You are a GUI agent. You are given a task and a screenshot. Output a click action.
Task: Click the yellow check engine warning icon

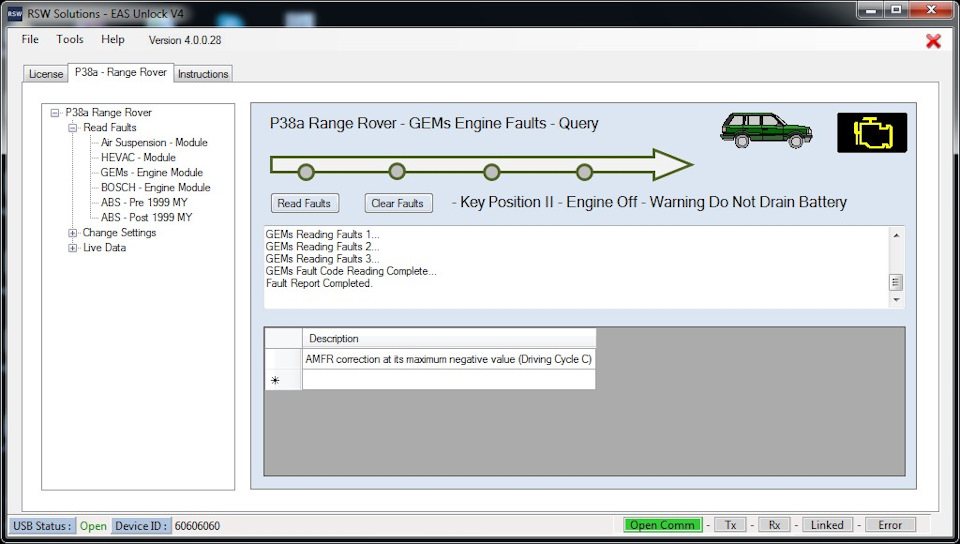pyautogui.click(x=872, y=133)
